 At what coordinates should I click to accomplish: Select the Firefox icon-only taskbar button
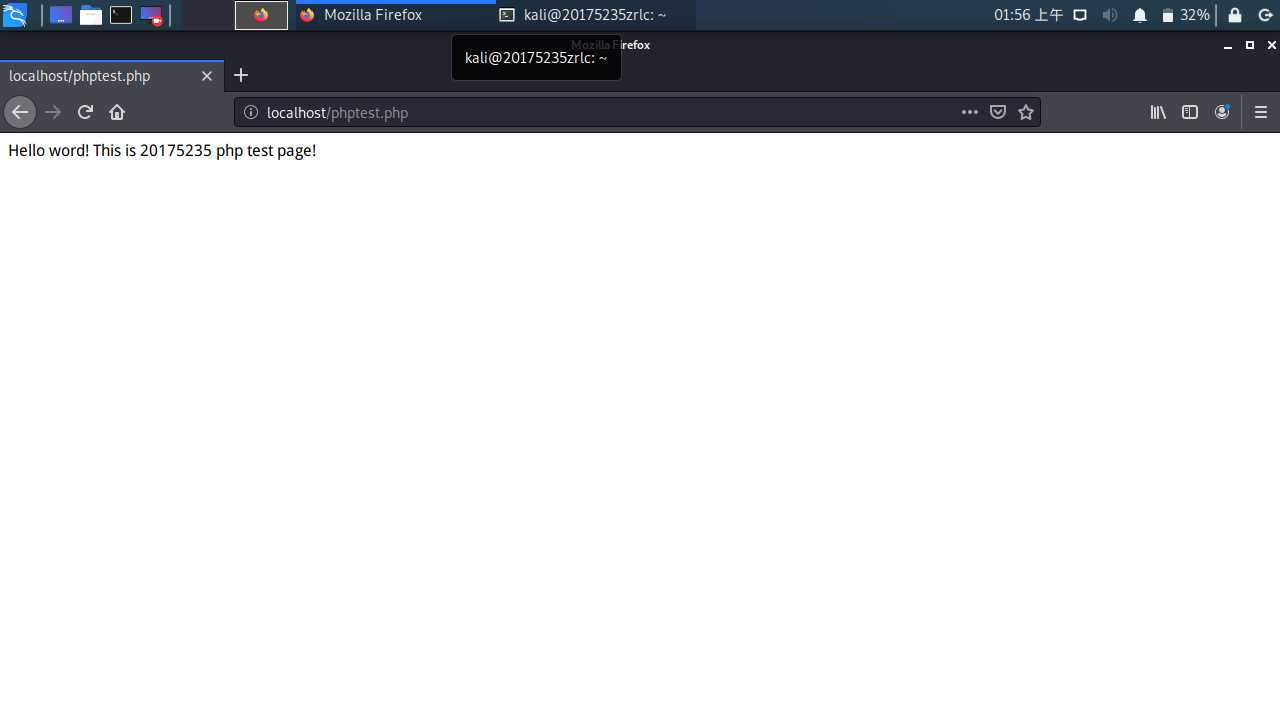click(x=261, y=15)
